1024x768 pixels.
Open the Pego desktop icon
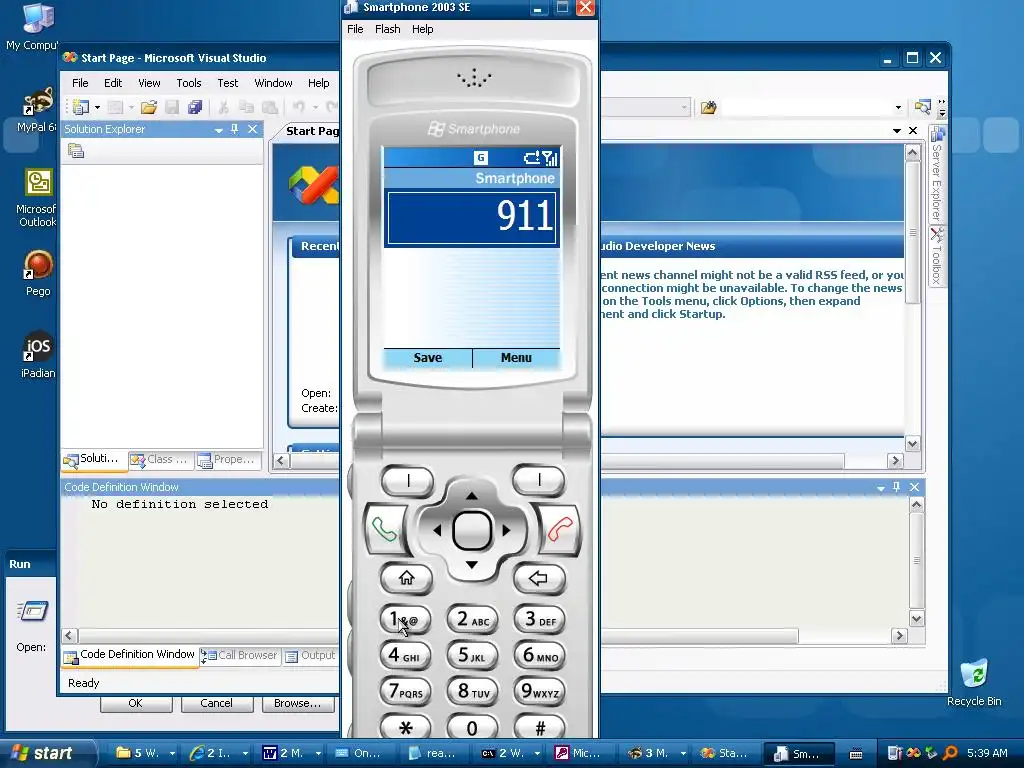point(38,273)
